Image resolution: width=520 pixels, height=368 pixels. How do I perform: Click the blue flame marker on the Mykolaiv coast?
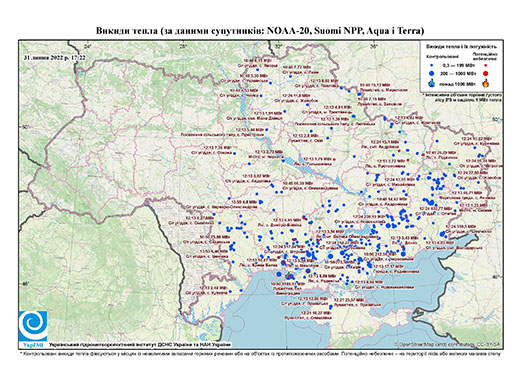click(x=289, y=276)
